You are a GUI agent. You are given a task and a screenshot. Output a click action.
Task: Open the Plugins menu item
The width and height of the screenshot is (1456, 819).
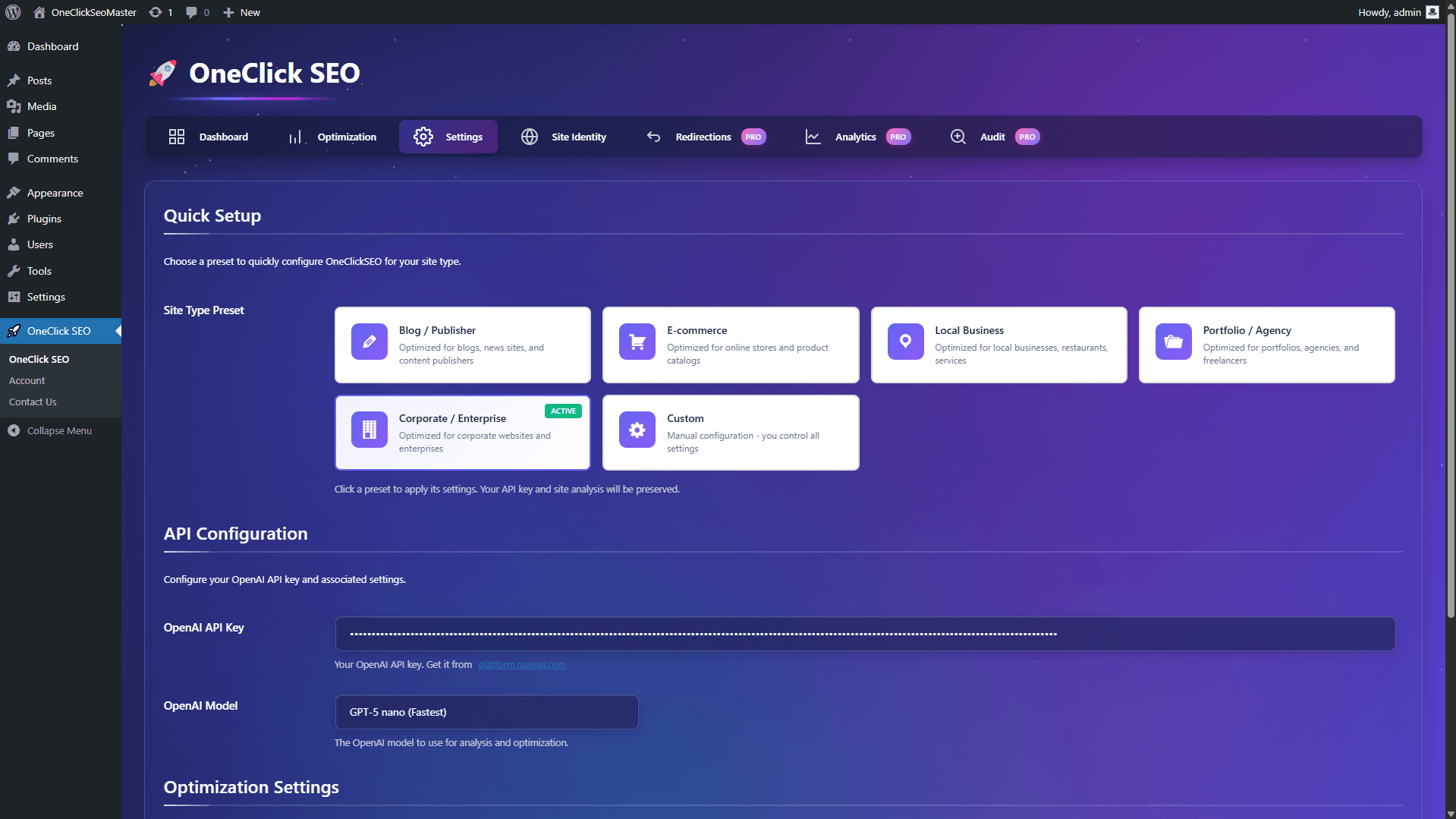click(43, 219)
